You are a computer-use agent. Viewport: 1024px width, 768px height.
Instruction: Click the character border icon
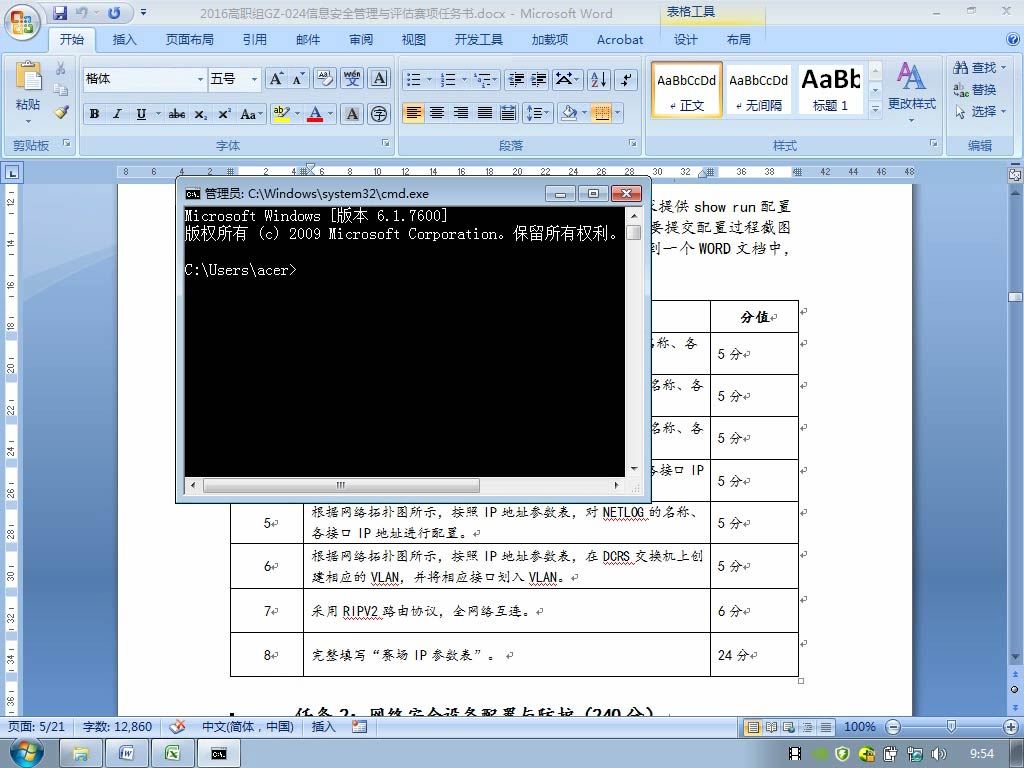[x=379, y=79]
